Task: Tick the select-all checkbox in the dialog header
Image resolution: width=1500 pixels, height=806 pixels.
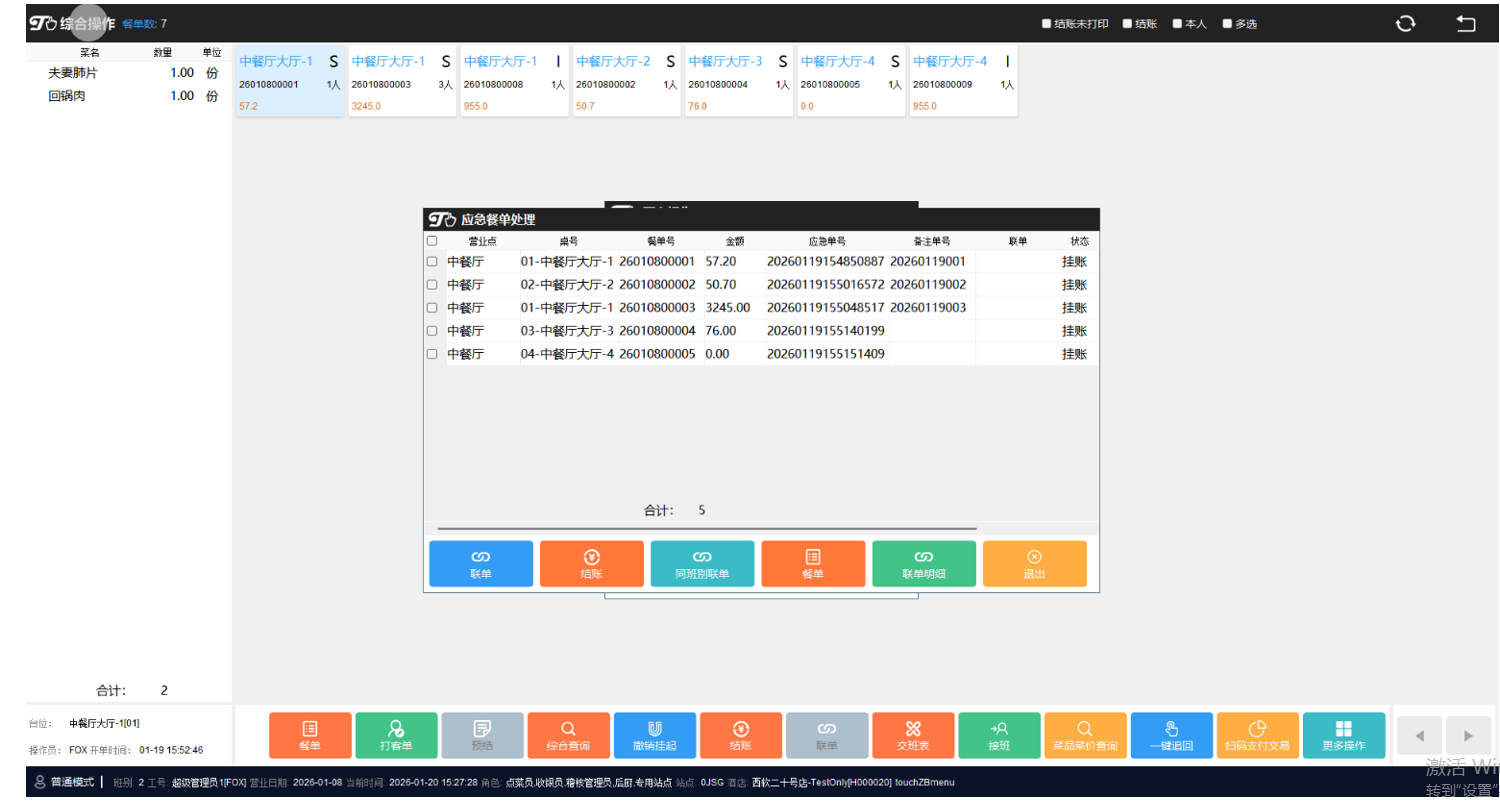Action: 432,241
